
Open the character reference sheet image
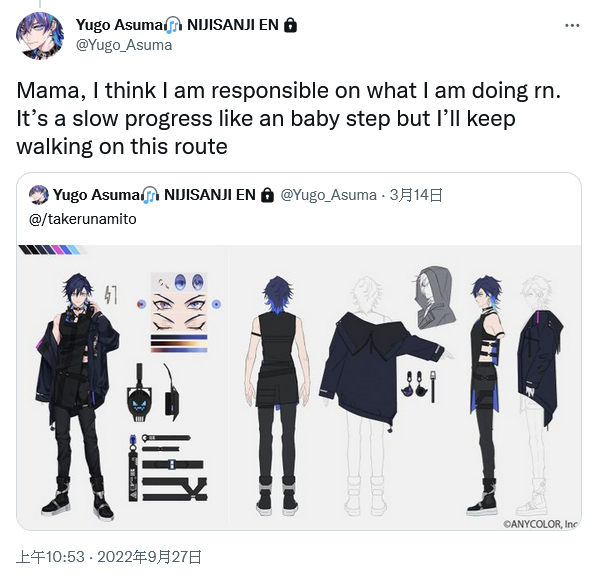tap(299, 387)
